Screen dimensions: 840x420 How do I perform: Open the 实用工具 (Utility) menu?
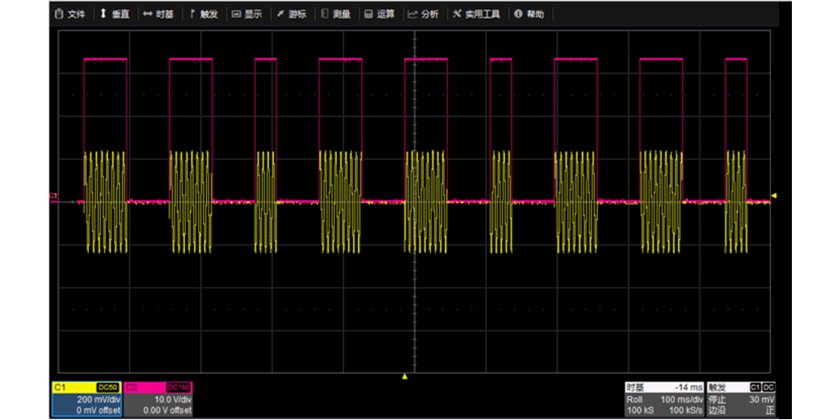pyautogui.click(x=476, y=15)
